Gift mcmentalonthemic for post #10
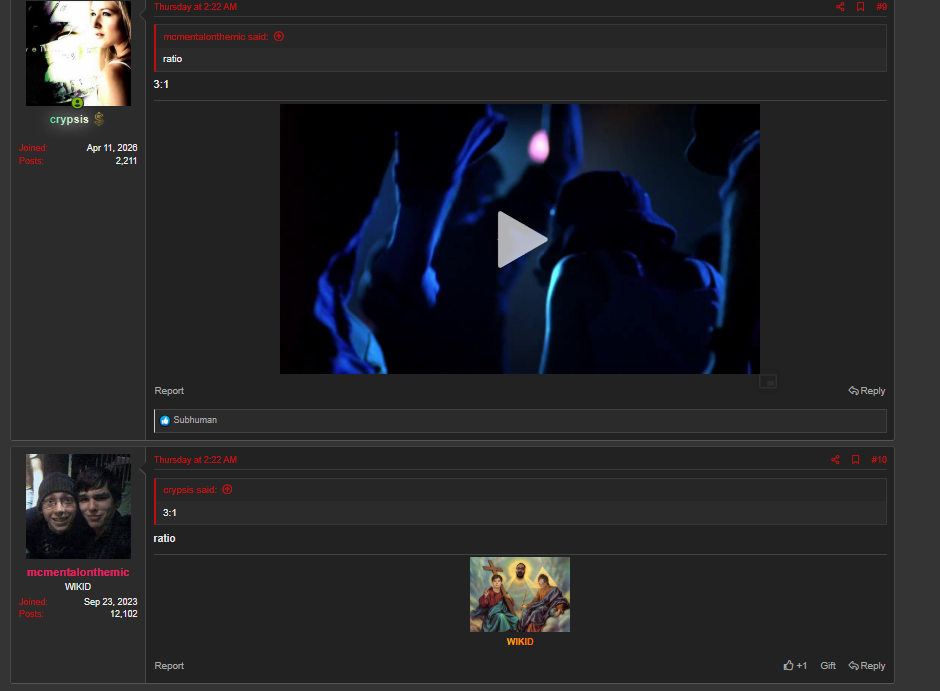The image size is (940, 691). 828,666
